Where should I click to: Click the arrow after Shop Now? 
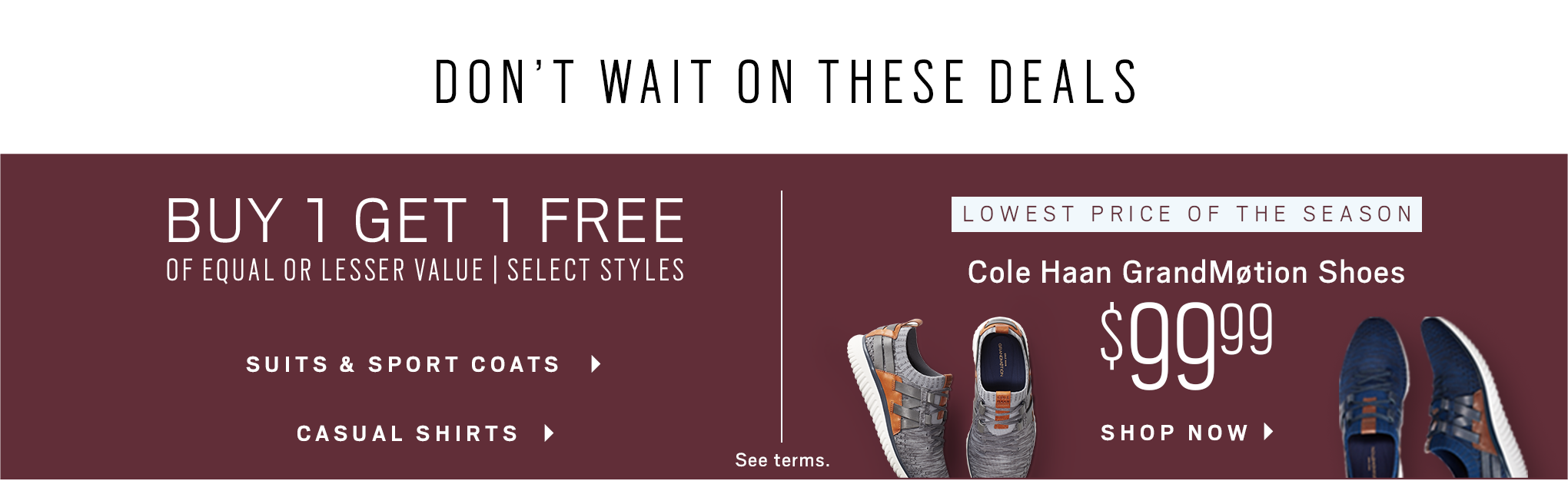[x=1268, y=432]
